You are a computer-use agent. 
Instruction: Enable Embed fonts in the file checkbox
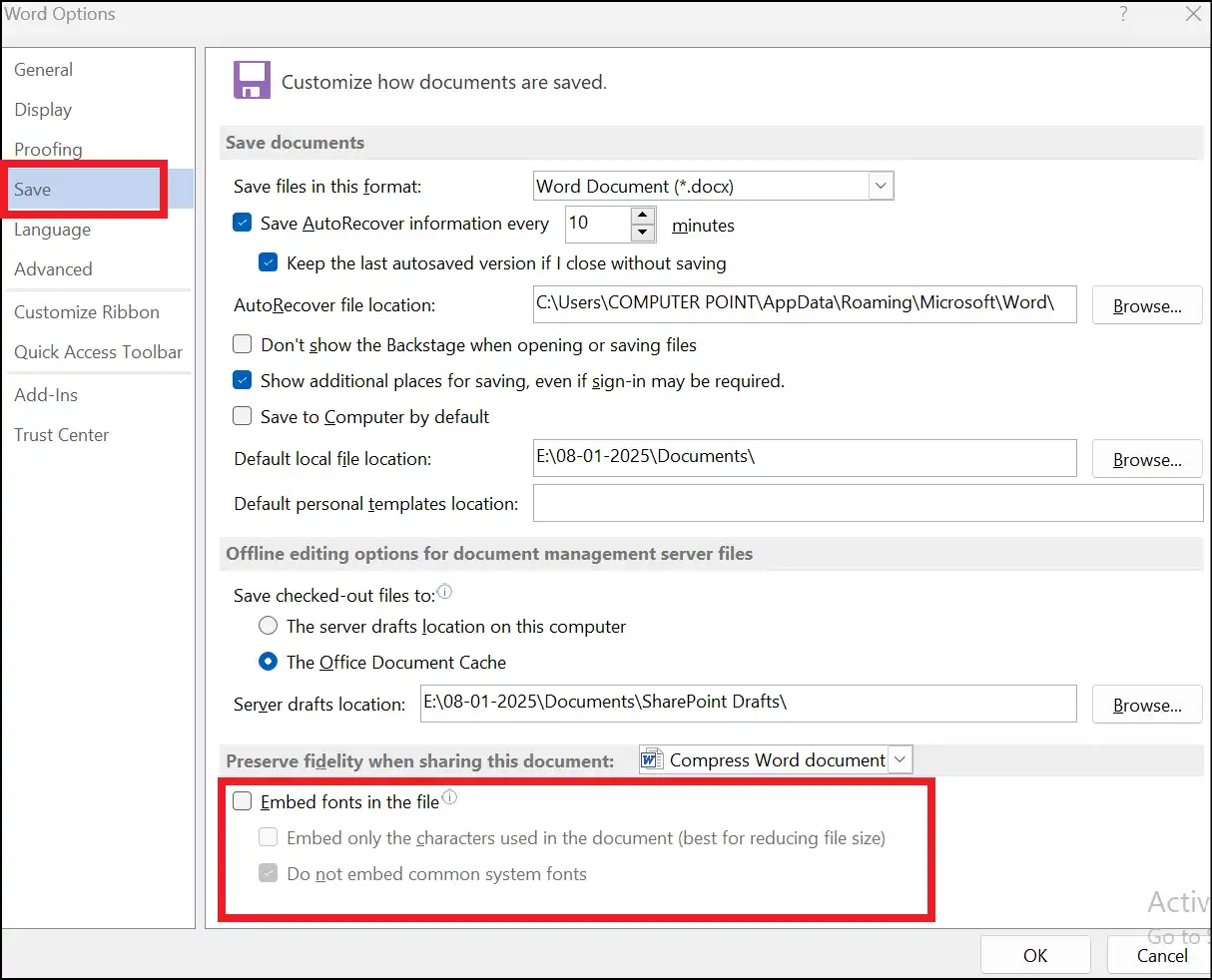tap(243, 801)
